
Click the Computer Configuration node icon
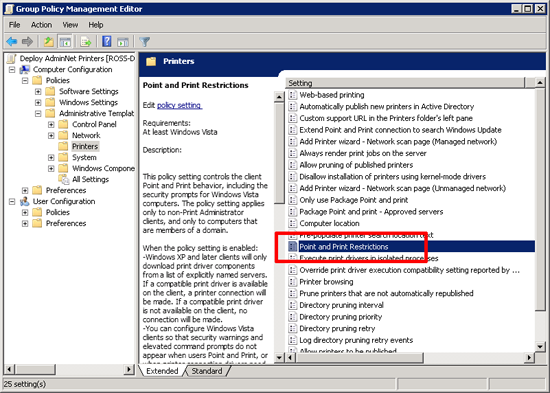[25, 69]
